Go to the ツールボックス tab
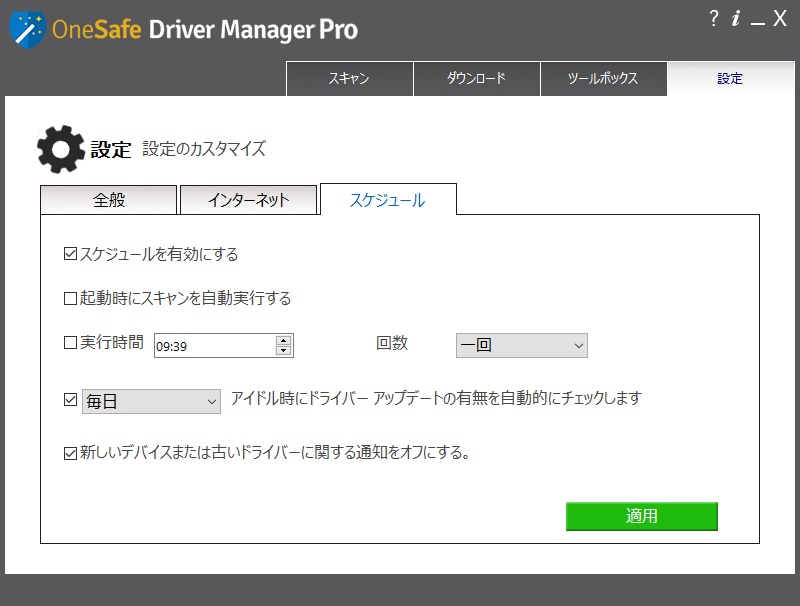Screen dimensions: 800x606 pos(604,79)
